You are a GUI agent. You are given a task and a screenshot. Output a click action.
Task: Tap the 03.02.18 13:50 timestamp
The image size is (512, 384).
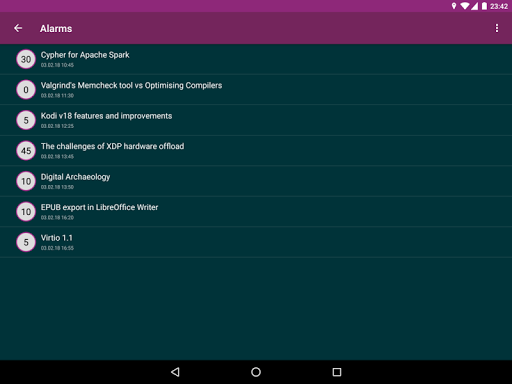pos(57,187)
